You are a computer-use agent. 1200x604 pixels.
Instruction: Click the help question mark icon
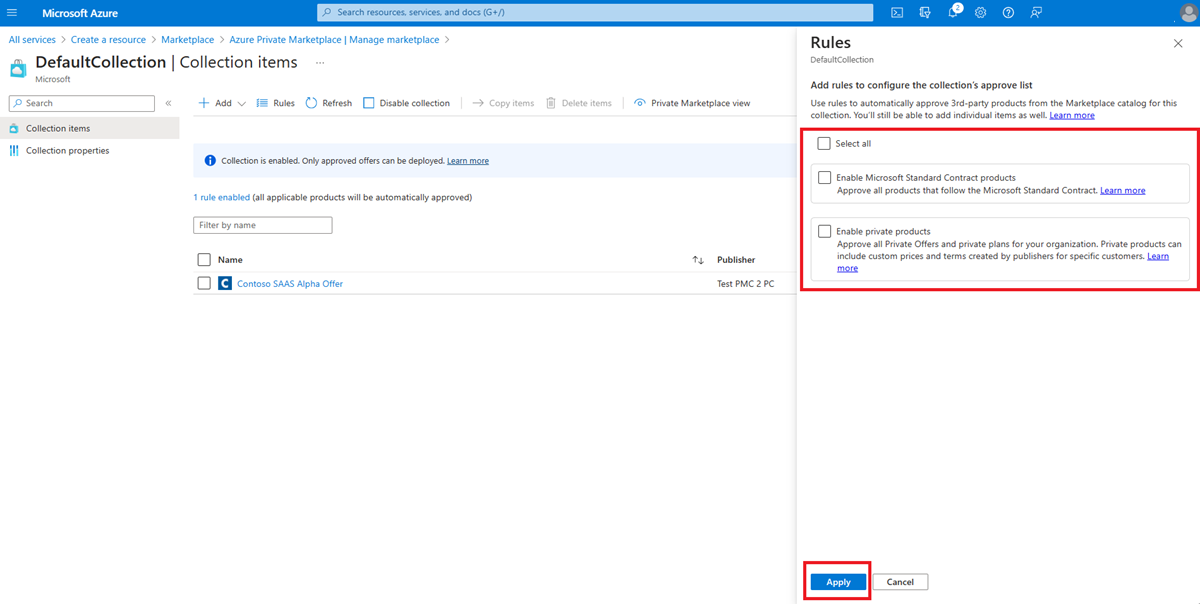[1008, 13]
